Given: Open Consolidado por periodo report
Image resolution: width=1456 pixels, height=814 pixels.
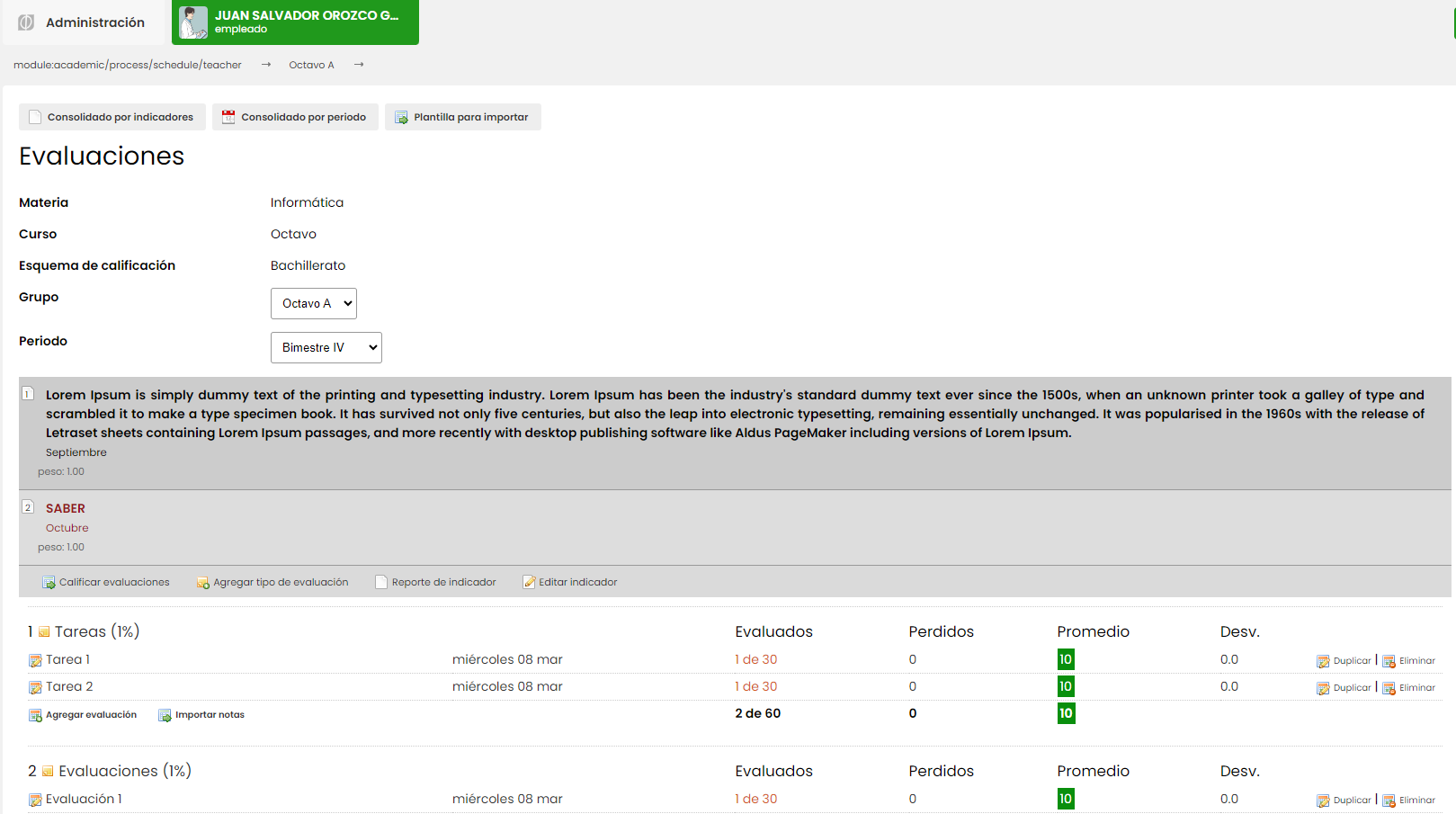Looking at the screenshot, I should 295,117.
